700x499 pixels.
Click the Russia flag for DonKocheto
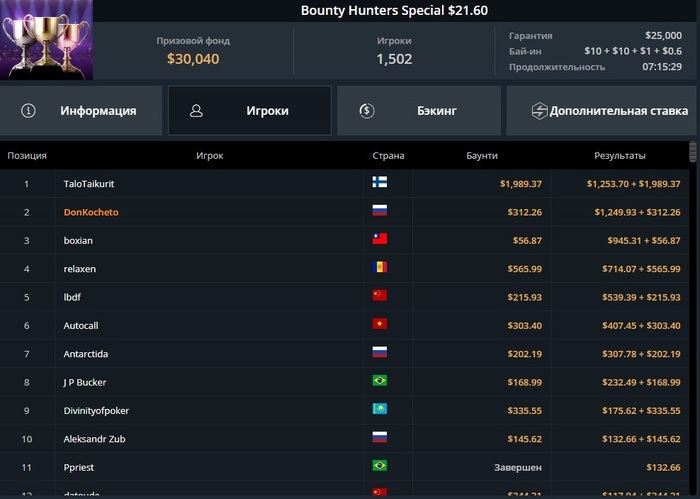[380, 210]
